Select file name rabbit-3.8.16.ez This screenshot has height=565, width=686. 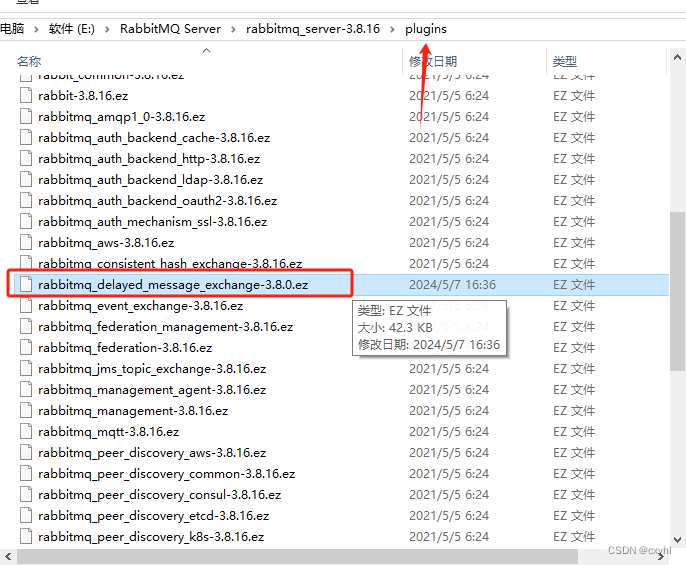coord(83,95)
